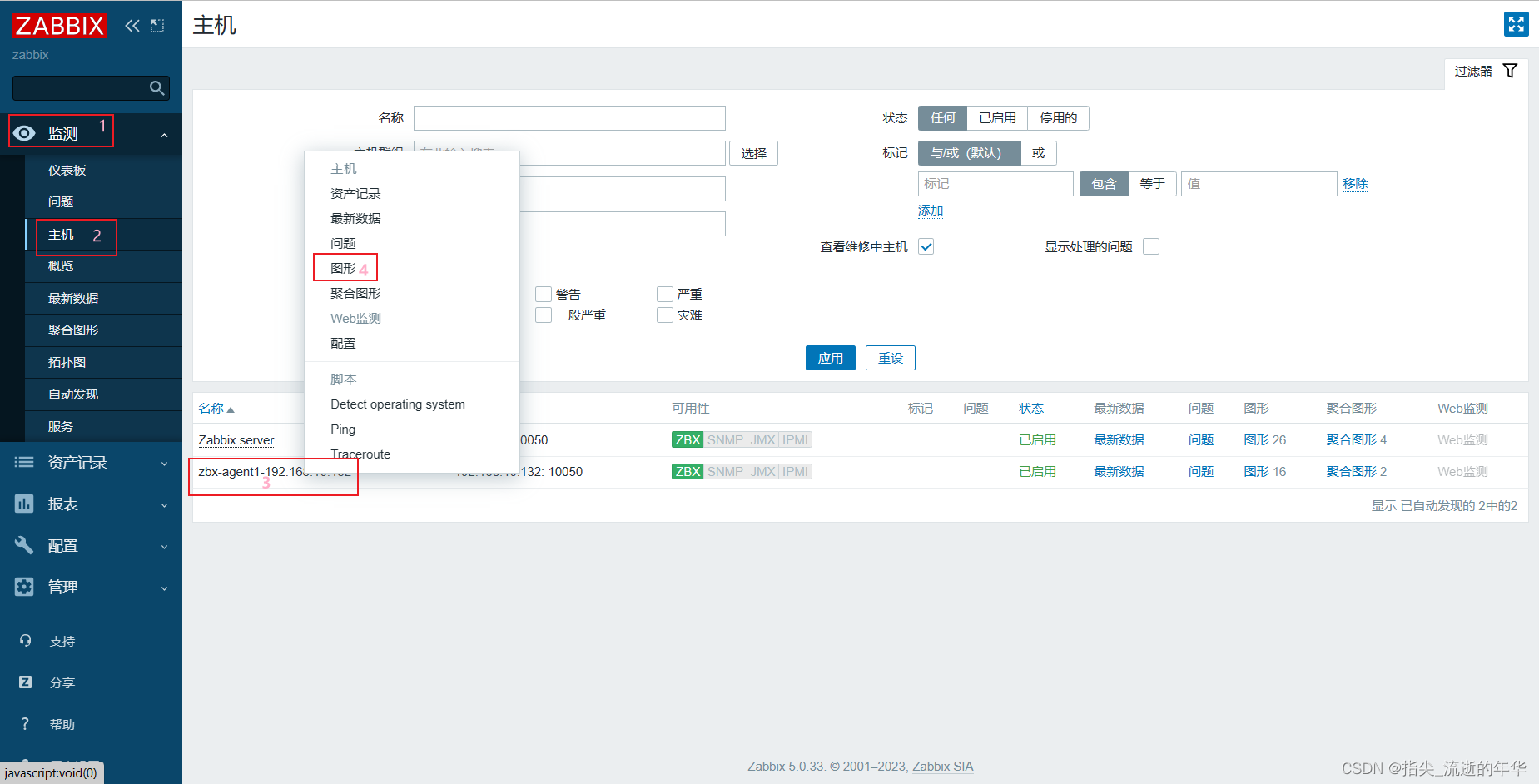Select 任何 status option
The height and width of the screenshot is (784, 1539).
[x=942, y=118]
